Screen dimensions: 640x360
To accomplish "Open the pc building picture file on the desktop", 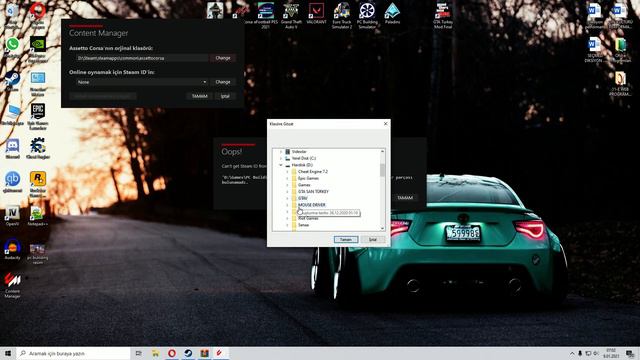I will [x=38, y=253].
